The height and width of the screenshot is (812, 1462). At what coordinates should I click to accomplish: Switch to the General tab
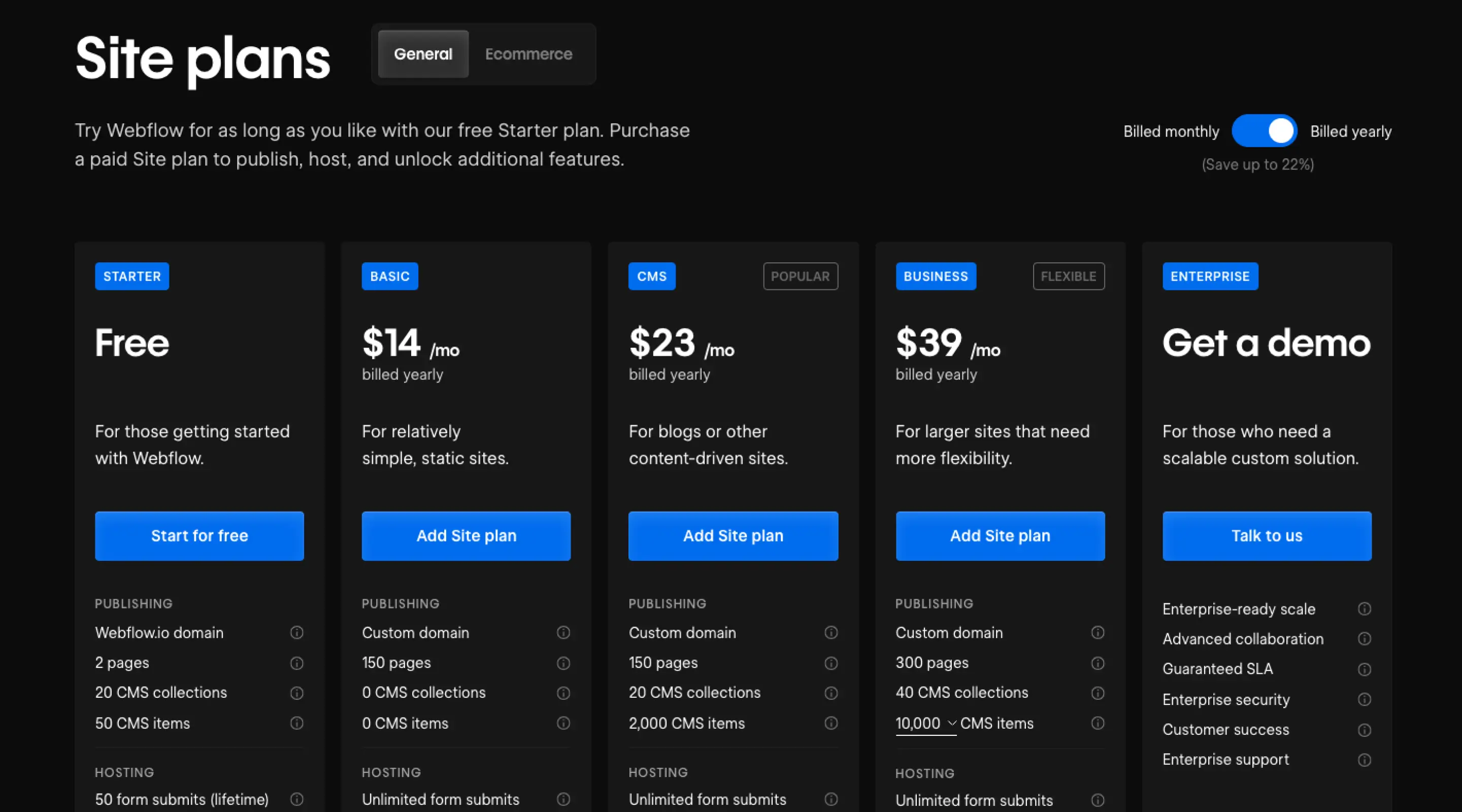(423, 54)
